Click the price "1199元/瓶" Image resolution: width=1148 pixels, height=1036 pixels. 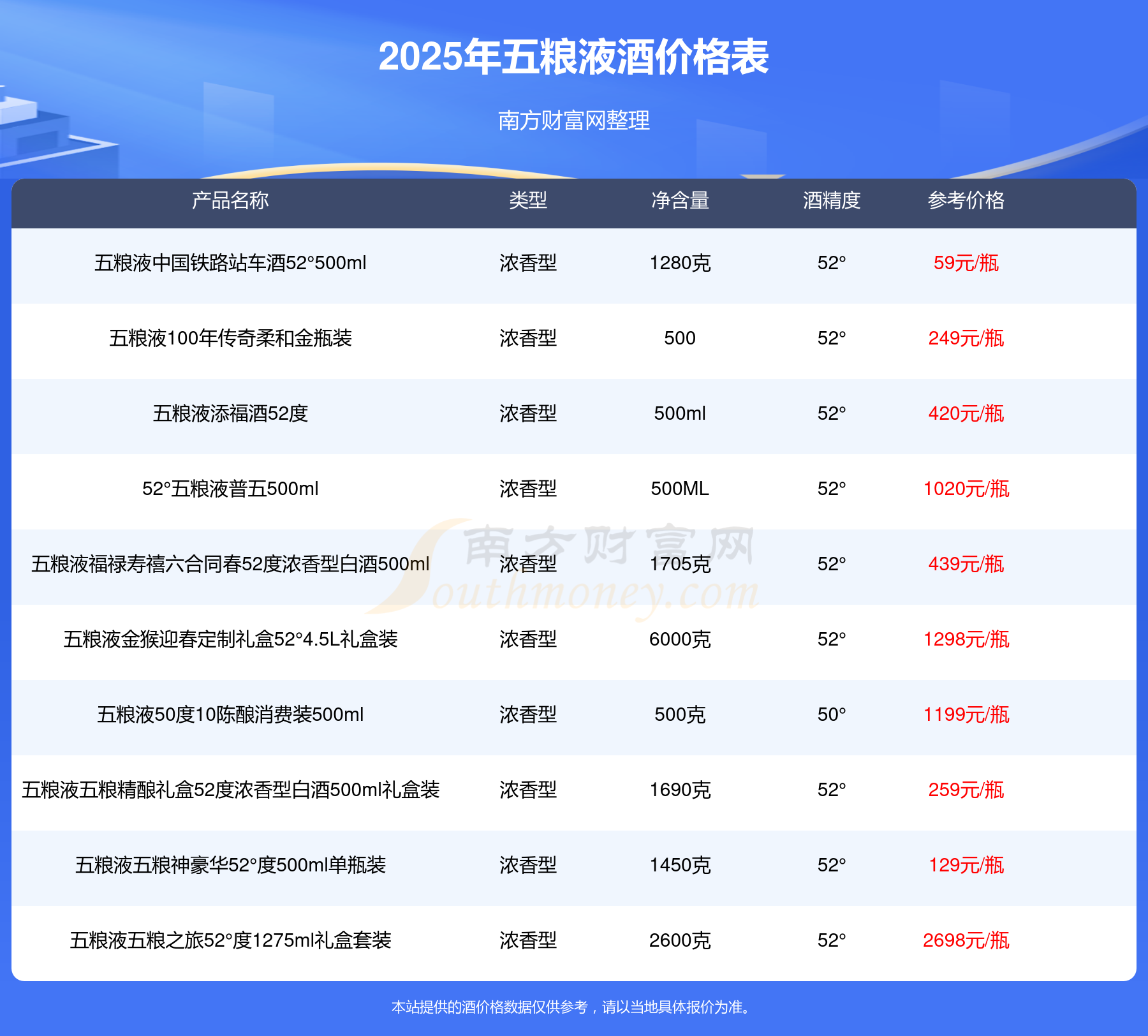click(x=966, y=714)
